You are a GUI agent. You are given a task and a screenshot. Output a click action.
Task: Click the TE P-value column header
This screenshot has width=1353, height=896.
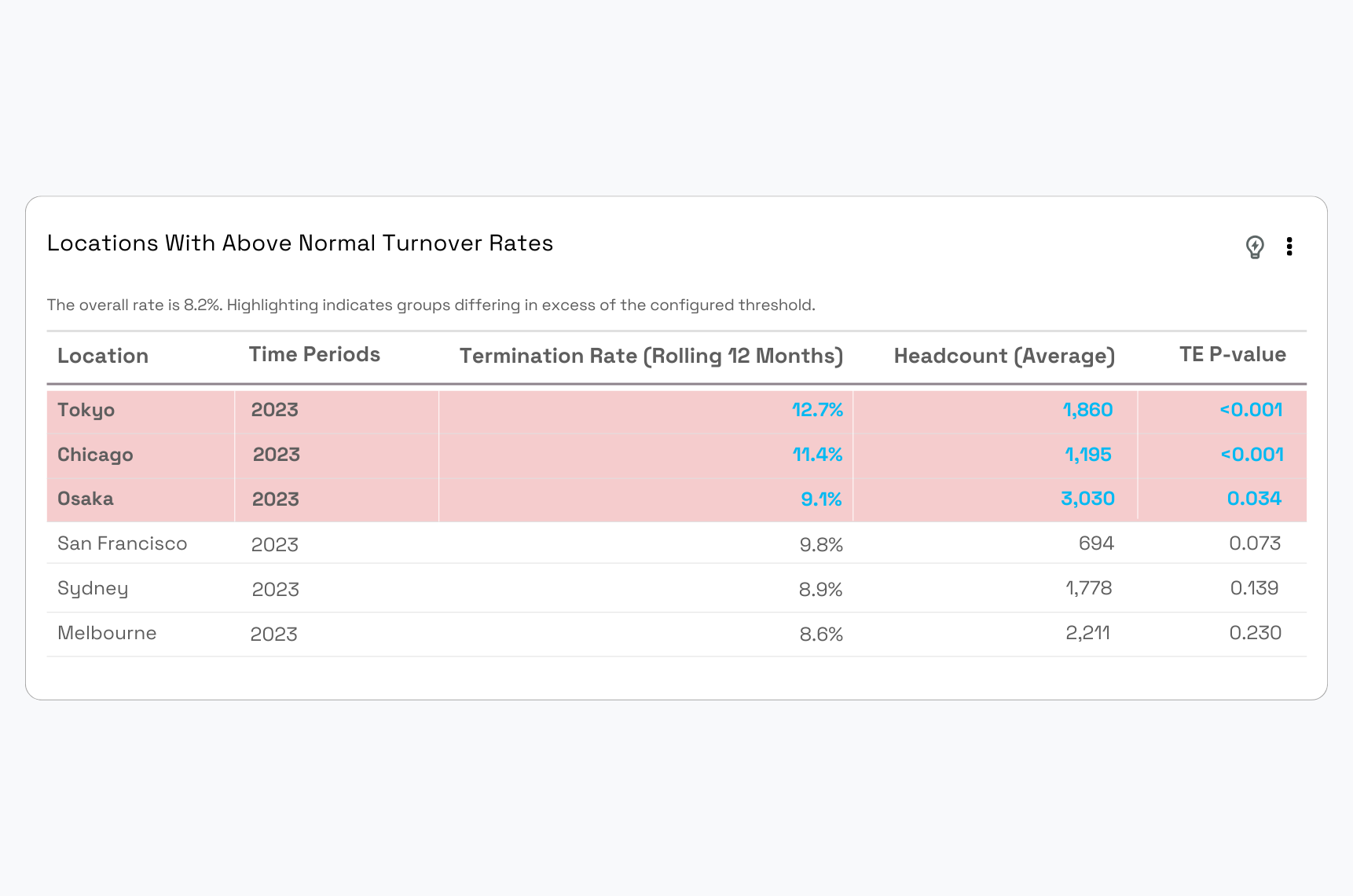pyautogui.click(x=1231, y=354)
